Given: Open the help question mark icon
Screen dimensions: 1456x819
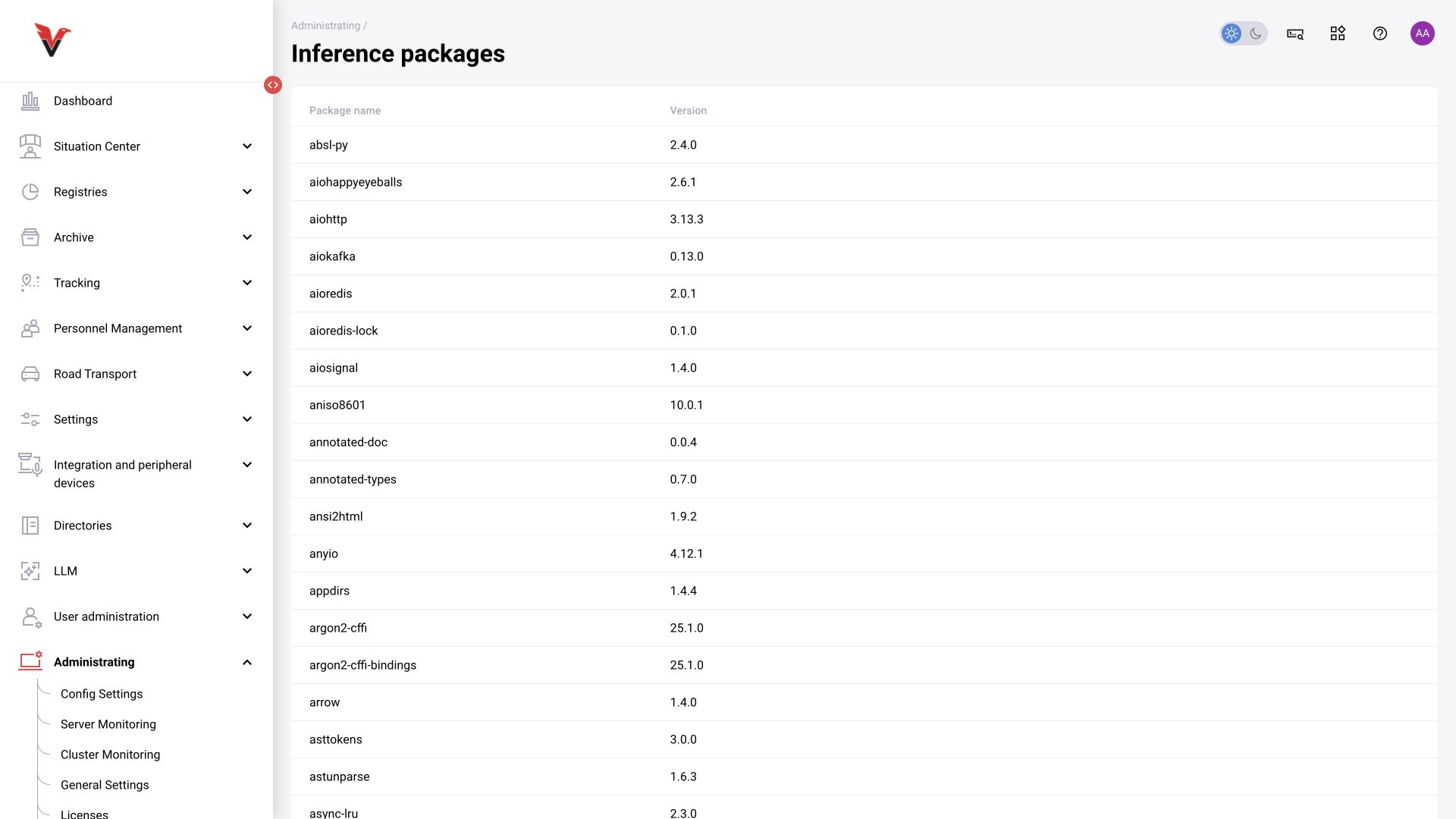Looking at the screenshot, I should 1380,33.
